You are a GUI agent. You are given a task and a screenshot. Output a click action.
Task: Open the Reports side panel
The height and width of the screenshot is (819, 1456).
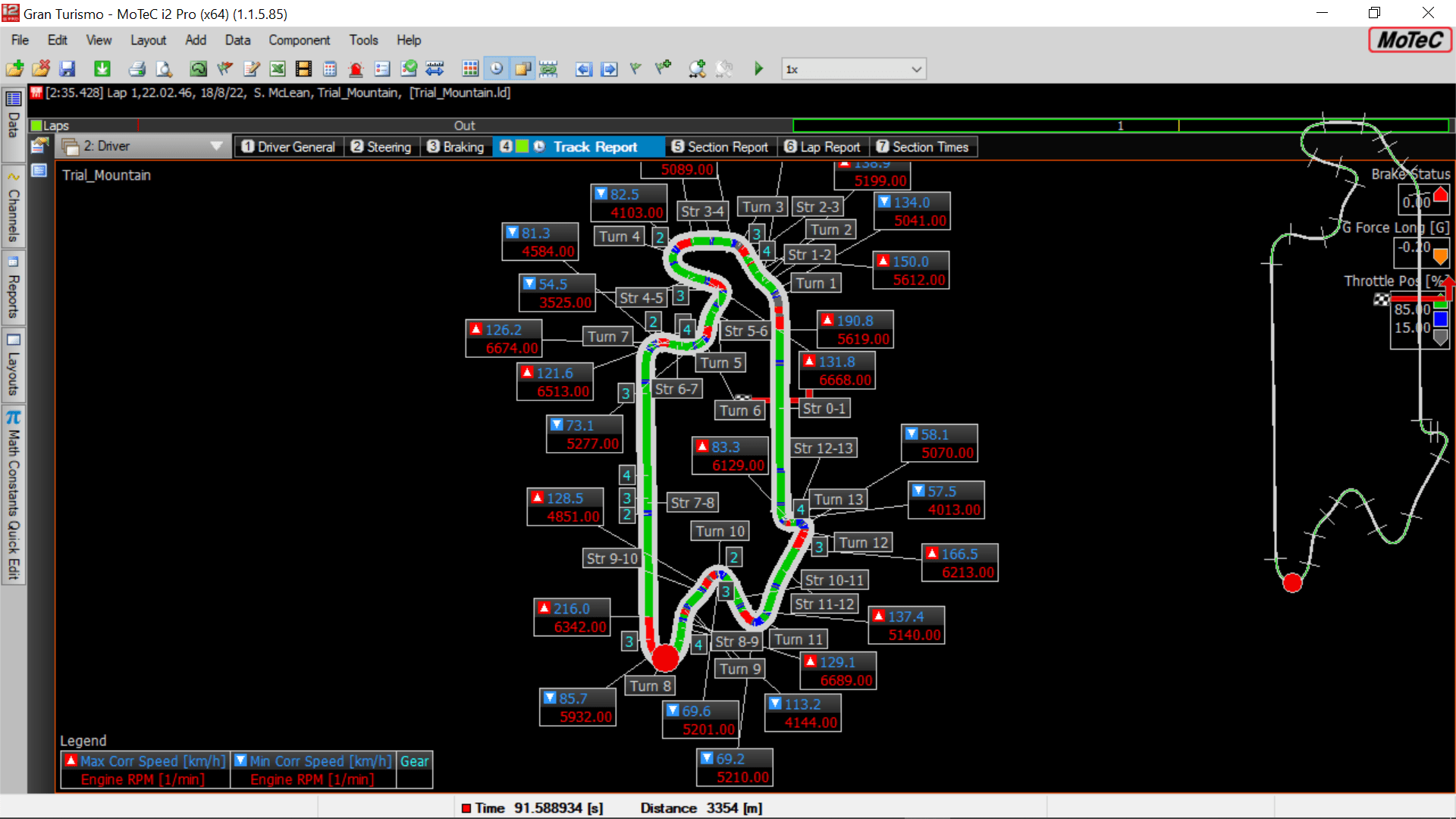tap(13, 288)
